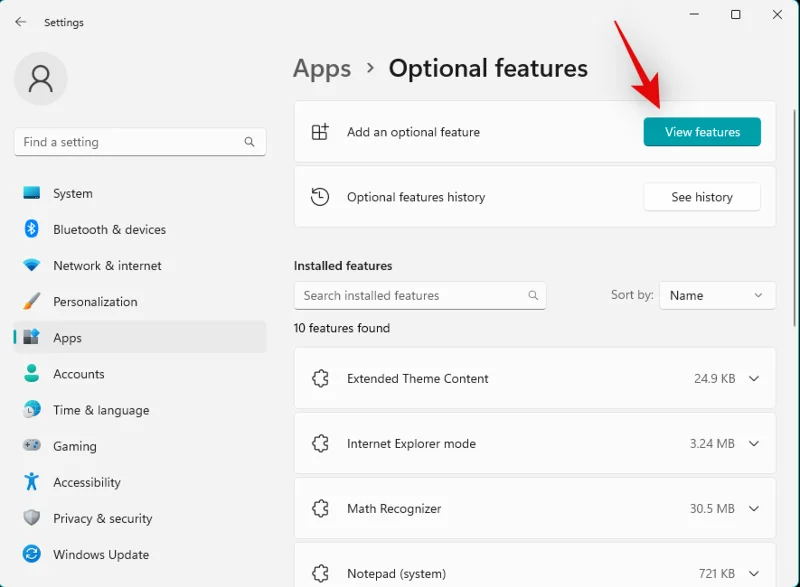Click the See history button
800x587 pixels.
[x=701, y=197]
